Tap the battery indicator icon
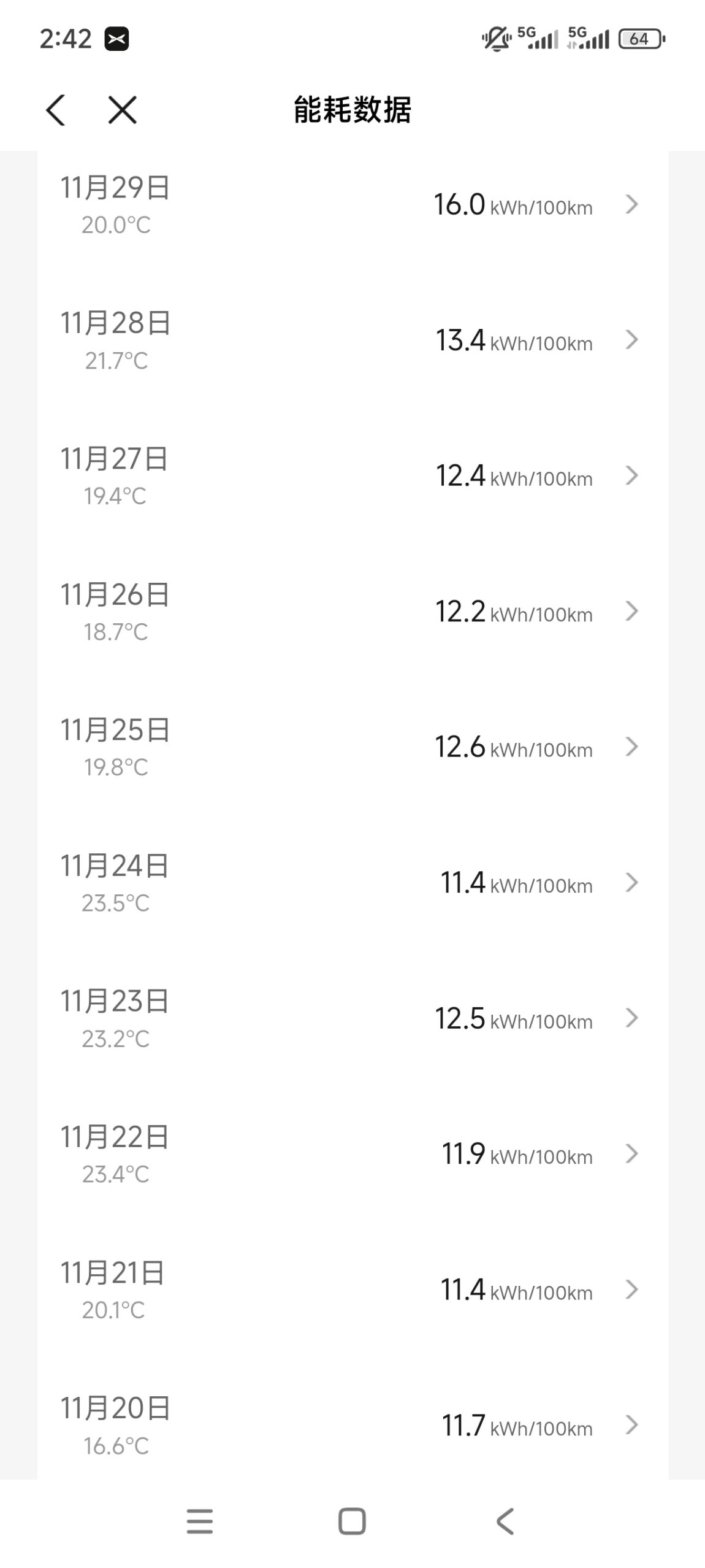Viewport: 705px width, 1568px height. (x=641, y=39)
